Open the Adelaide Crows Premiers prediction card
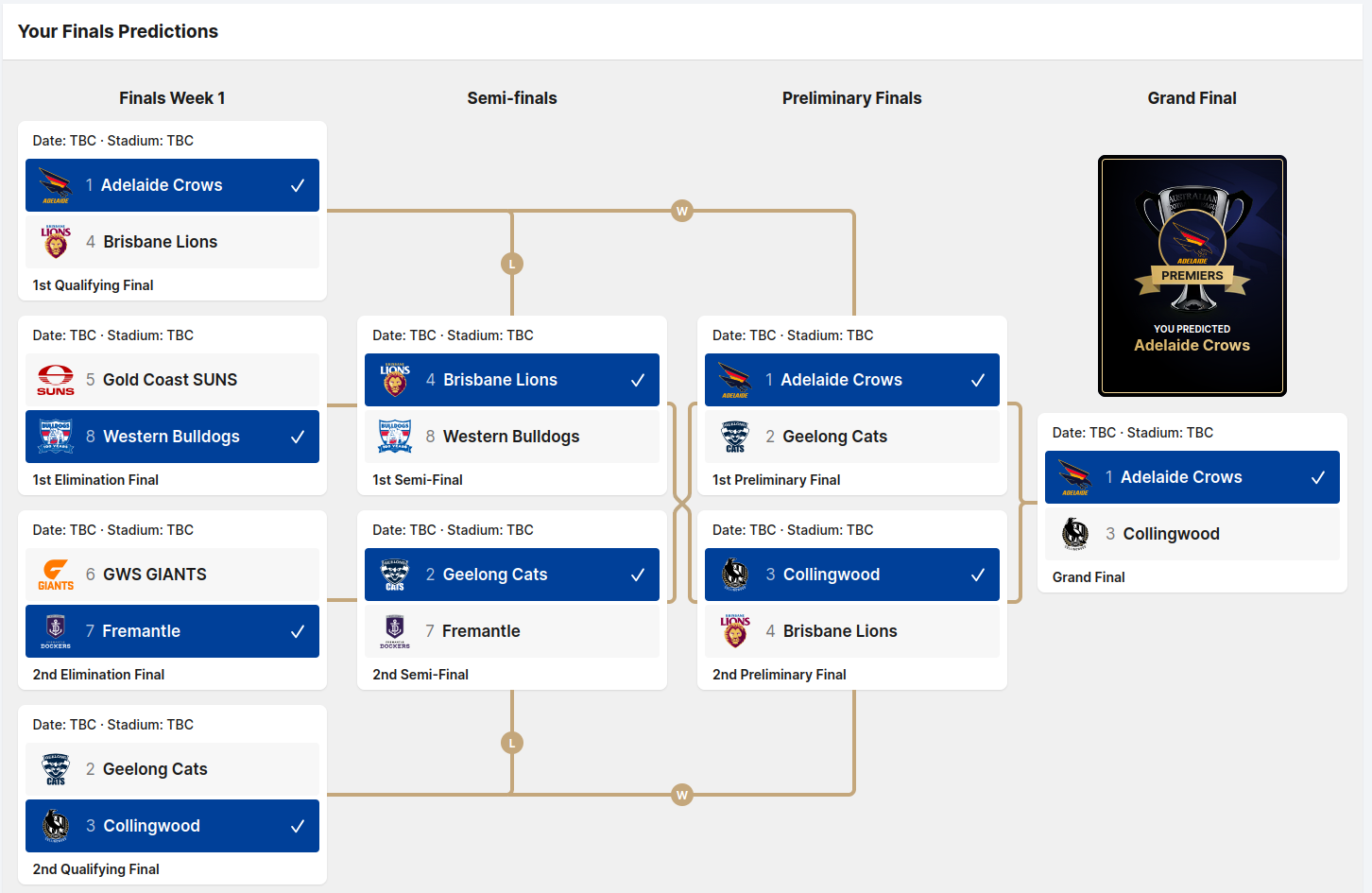 pos(1192,276)
